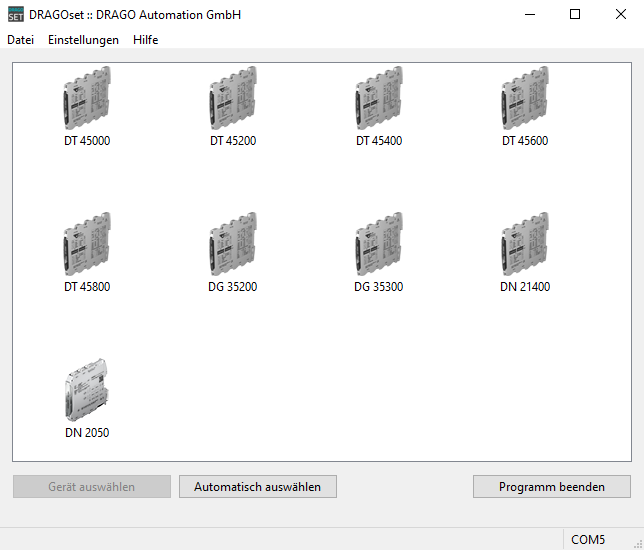Select the DG 35300 device icon
This screenshot has width=644, height=550.
point(379,244)
